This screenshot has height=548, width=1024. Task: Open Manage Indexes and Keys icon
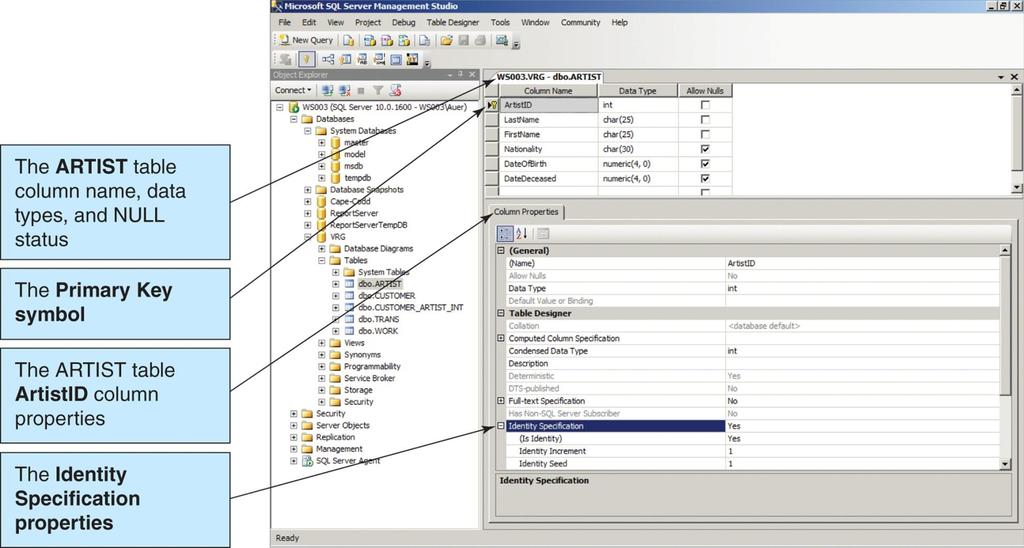pos(345,60)
